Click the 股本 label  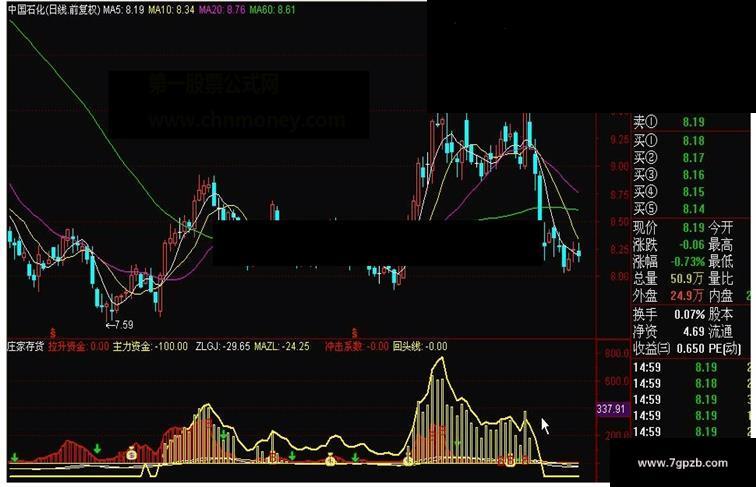pyautogui.click(x=721, y=314)
